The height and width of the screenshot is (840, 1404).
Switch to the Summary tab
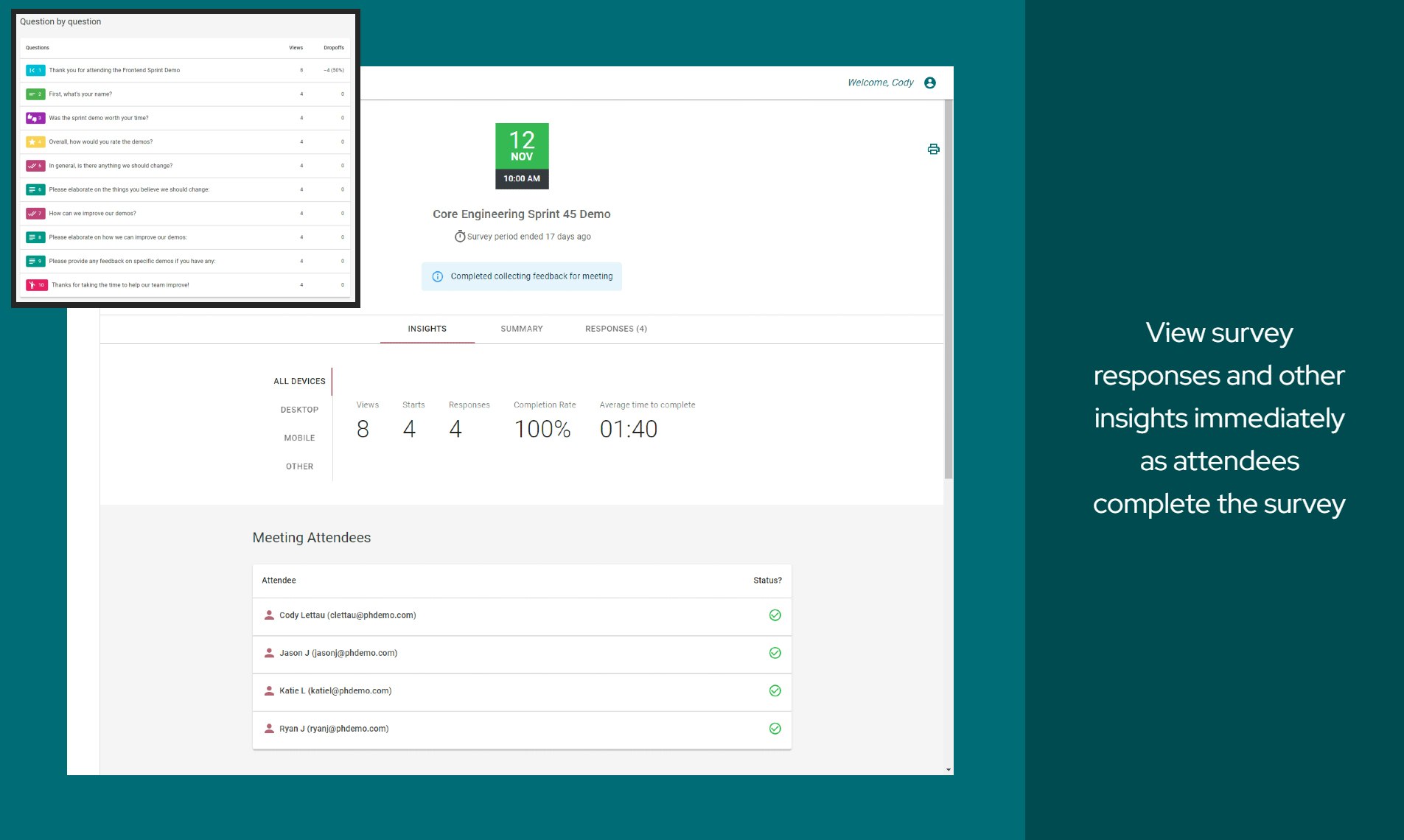(522, 329)
